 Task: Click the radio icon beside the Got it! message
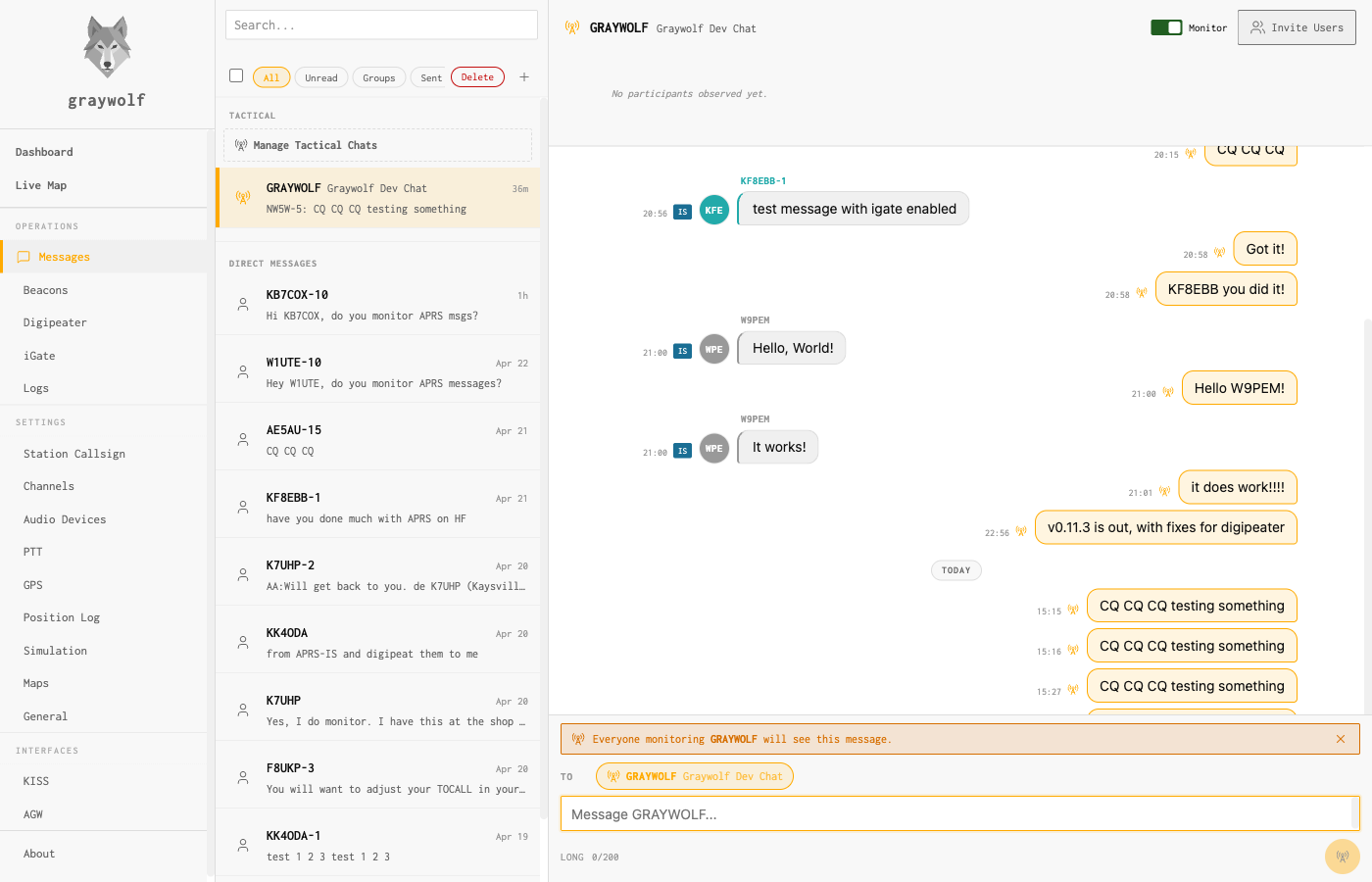(x=1220, y=253)
